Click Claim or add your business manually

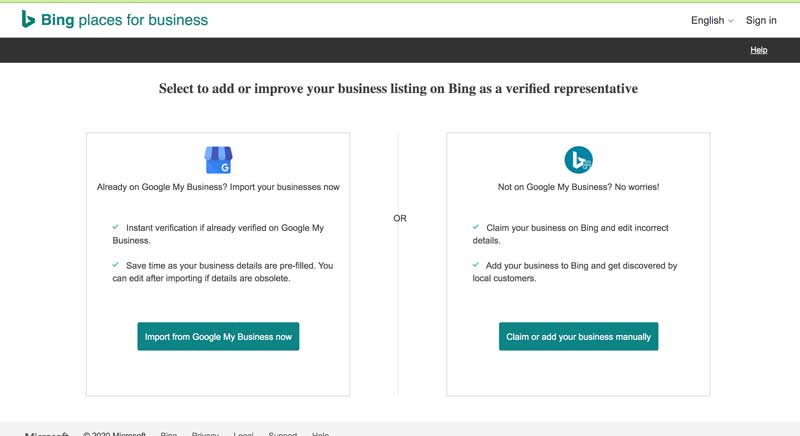point(579,337)
